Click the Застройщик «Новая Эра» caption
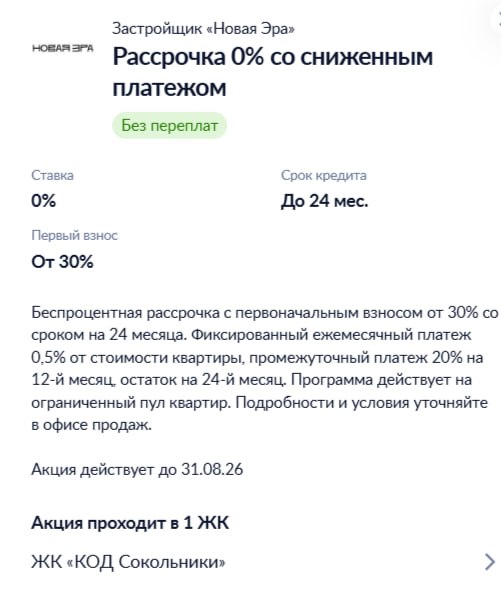501x589 pixels. (203, 29)
